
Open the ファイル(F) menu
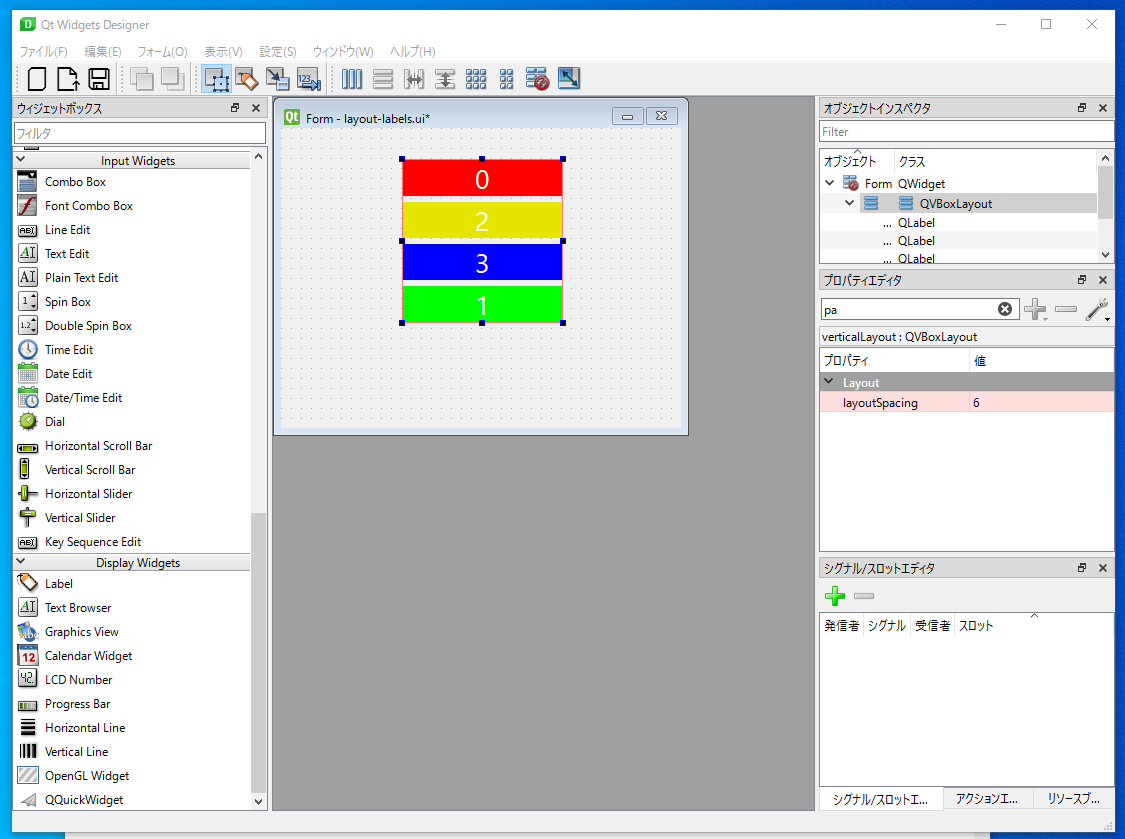tap(43, 52)
